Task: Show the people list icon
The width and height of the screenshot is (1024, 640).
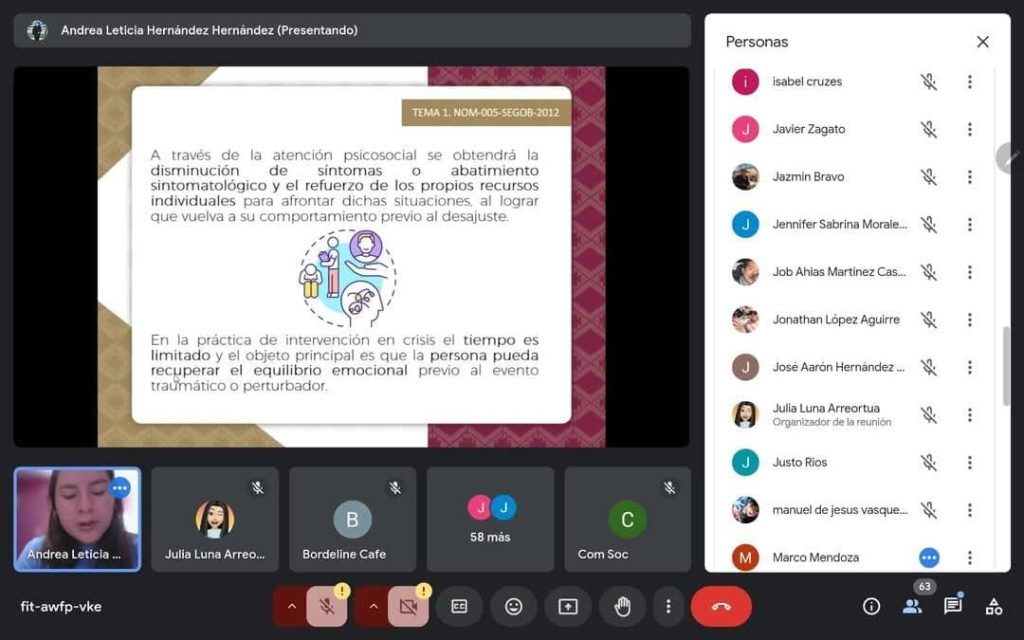Action: point(912,606)
